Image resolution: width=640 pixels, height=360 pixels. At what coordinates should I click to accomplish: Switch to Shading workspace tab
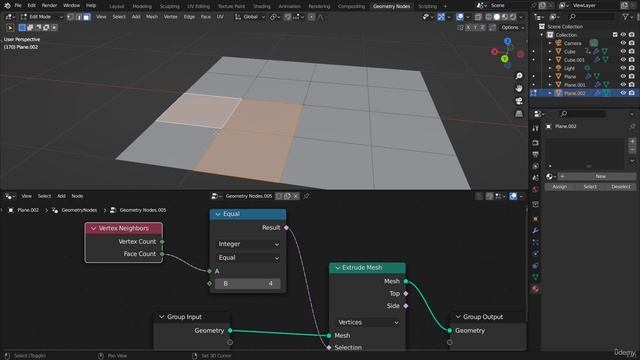[262, 6]
